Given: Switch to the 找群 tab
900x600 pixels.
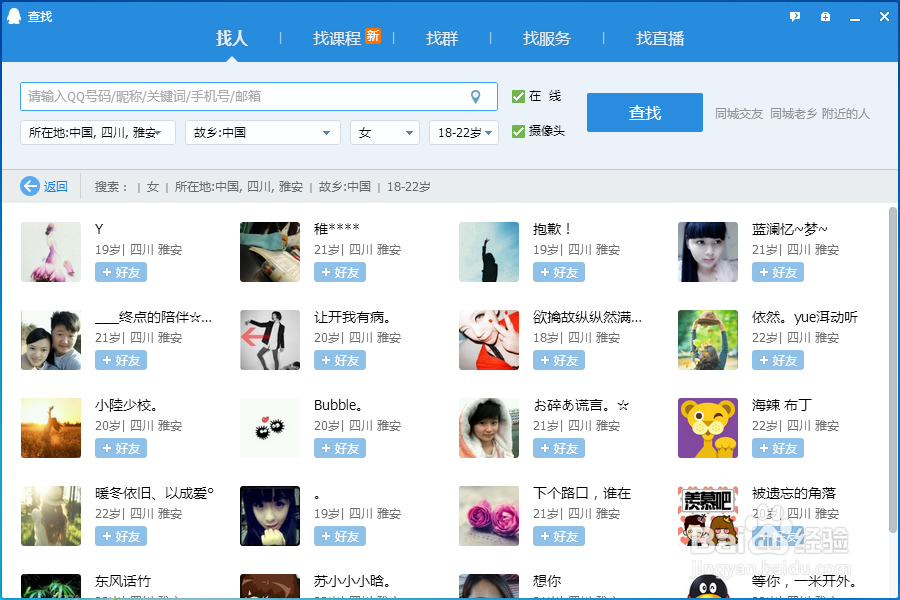Looking at the screenshot, I should point(442,38).
